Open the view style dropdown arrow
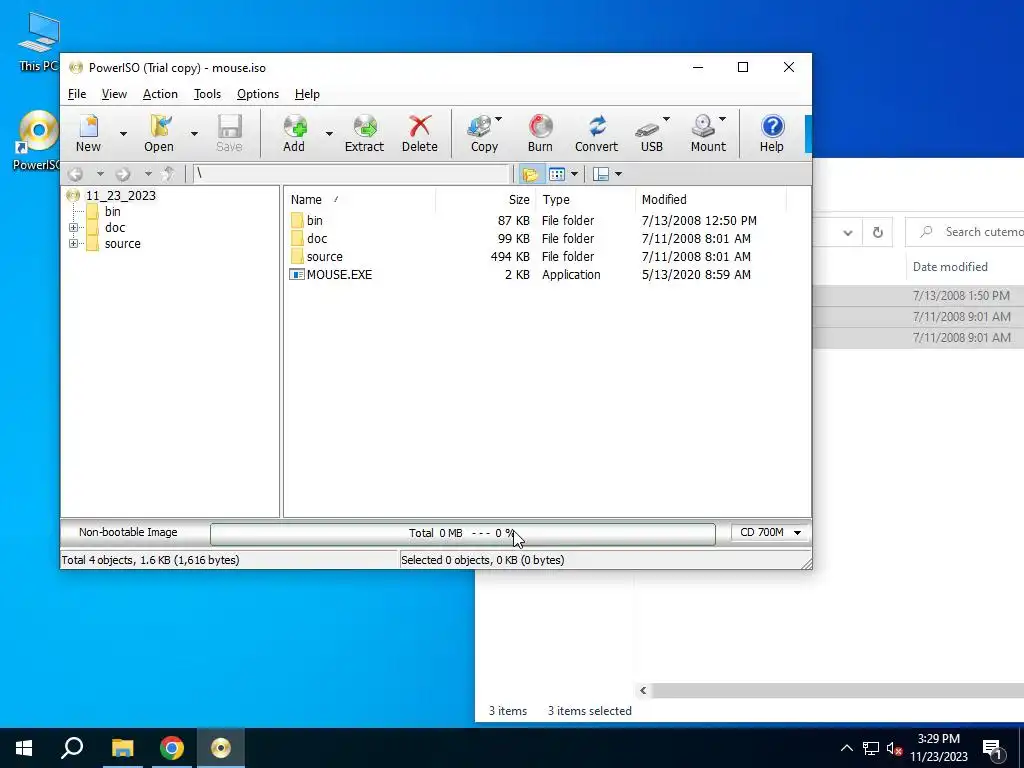Screen dimensions: 1024x768 575,174
